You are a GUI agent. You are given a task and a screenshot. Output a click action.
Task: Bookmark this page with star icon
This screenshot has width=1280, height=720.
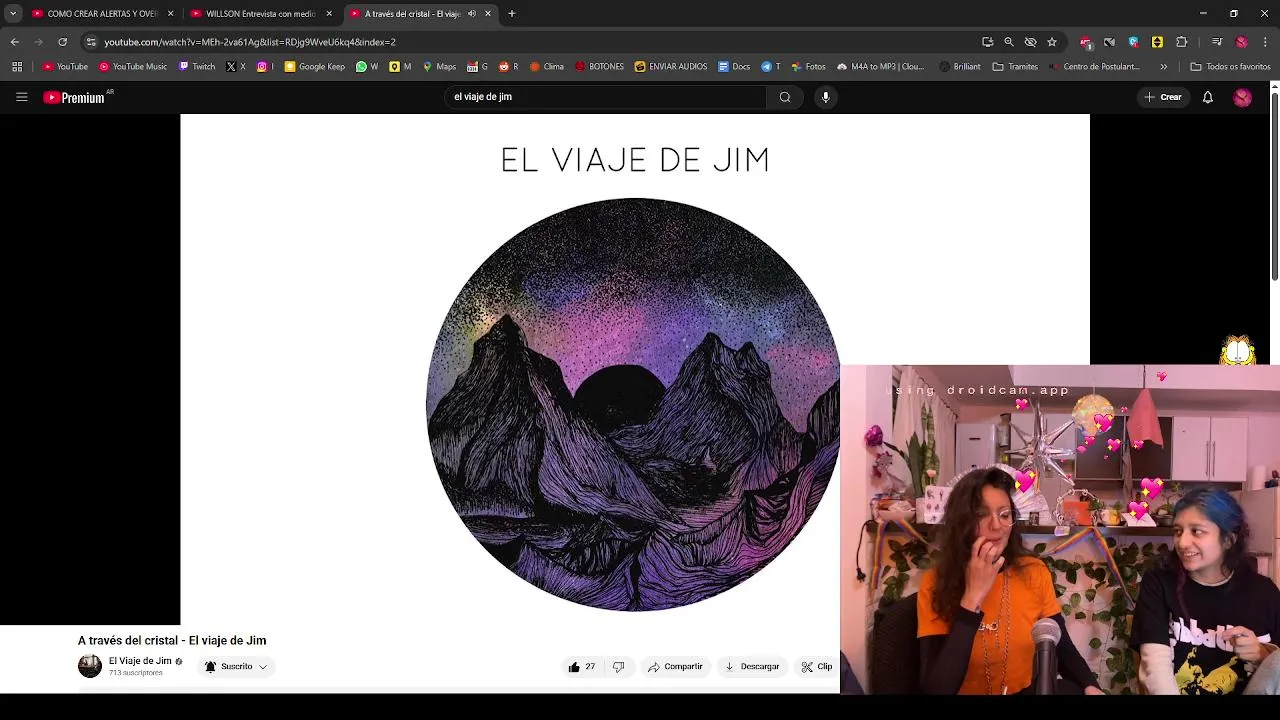[x=1052, y=42]
